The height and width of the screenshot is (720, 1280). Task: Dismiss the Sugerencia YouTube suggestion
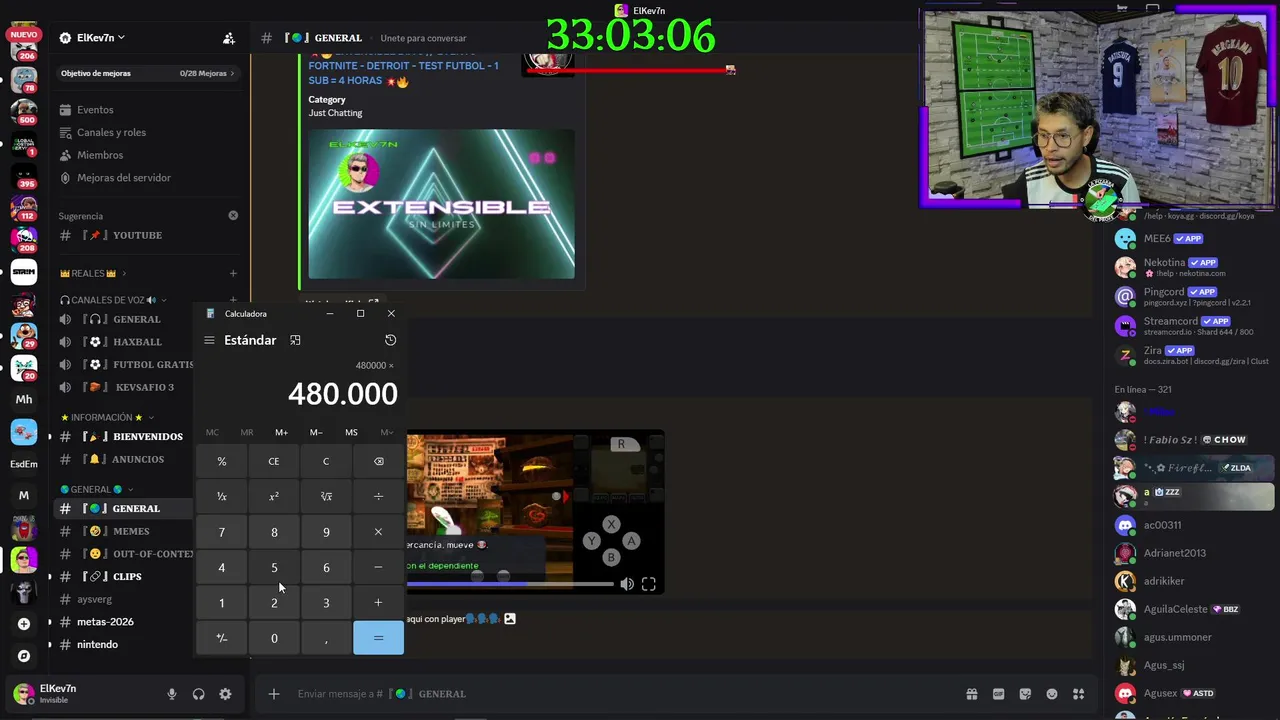click(x=233, y=215)
